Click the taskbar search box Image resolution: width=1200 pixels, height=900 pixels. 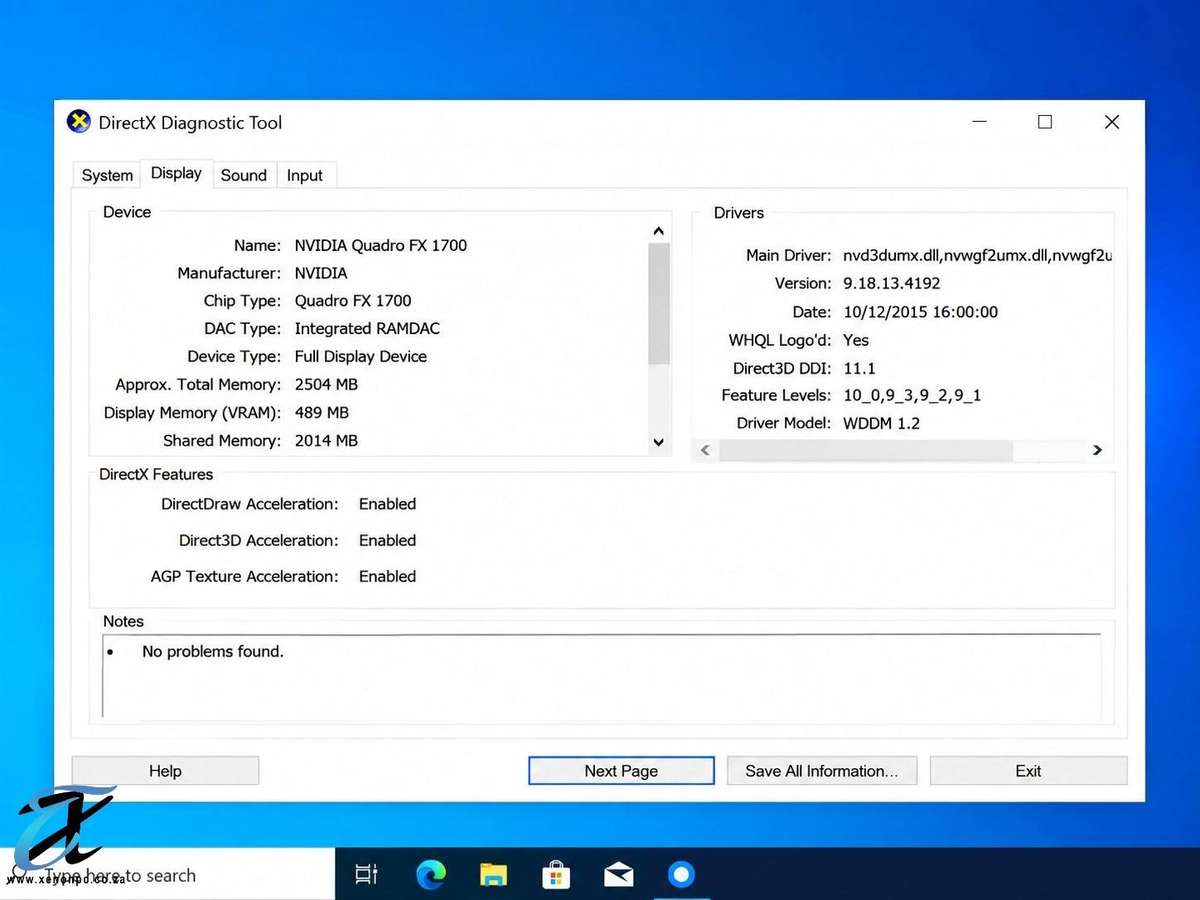click(x=167, y=875)
